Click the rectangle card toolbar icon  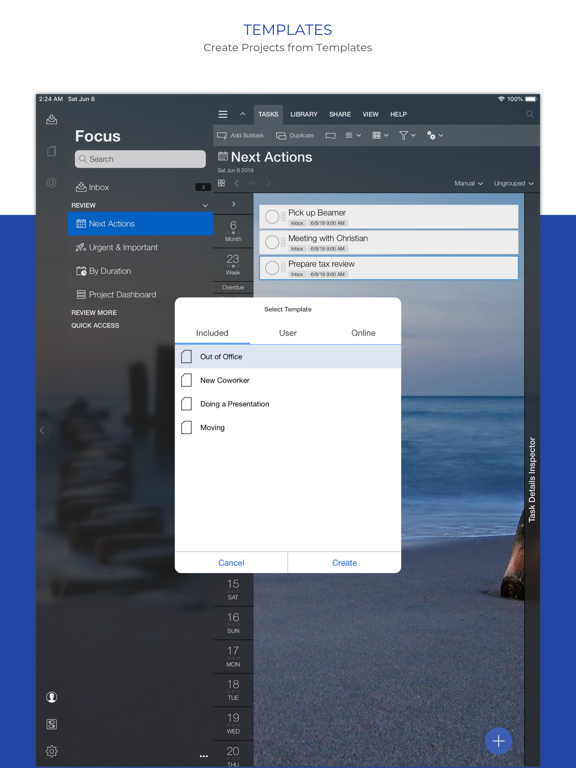point(331,136)
